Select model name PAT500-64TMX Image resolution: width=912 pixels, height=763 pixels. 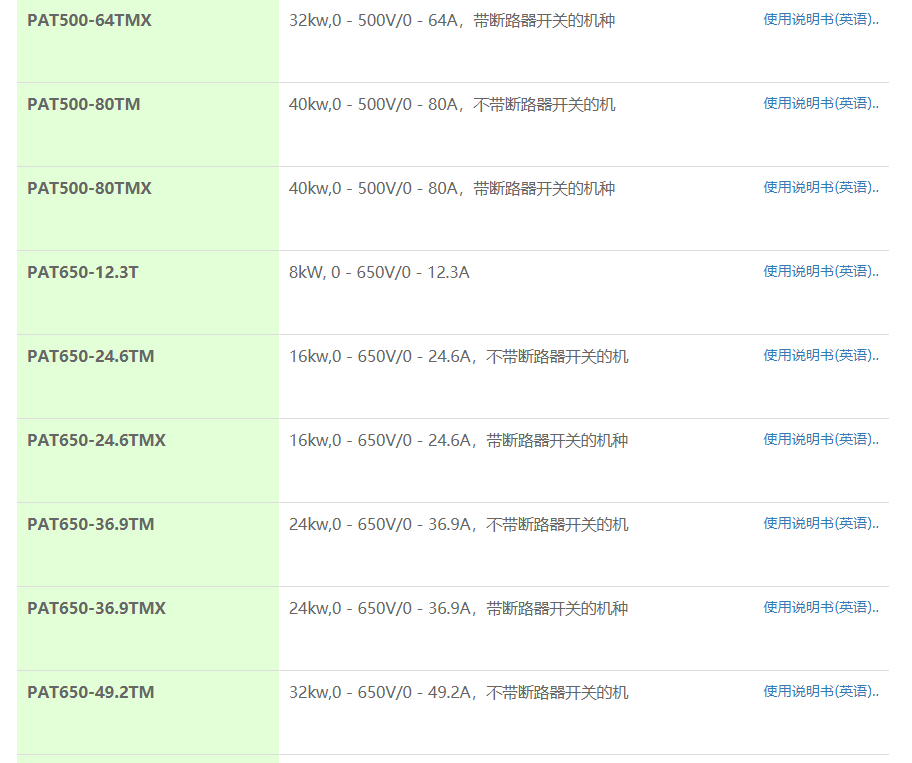tap(89, 20)
